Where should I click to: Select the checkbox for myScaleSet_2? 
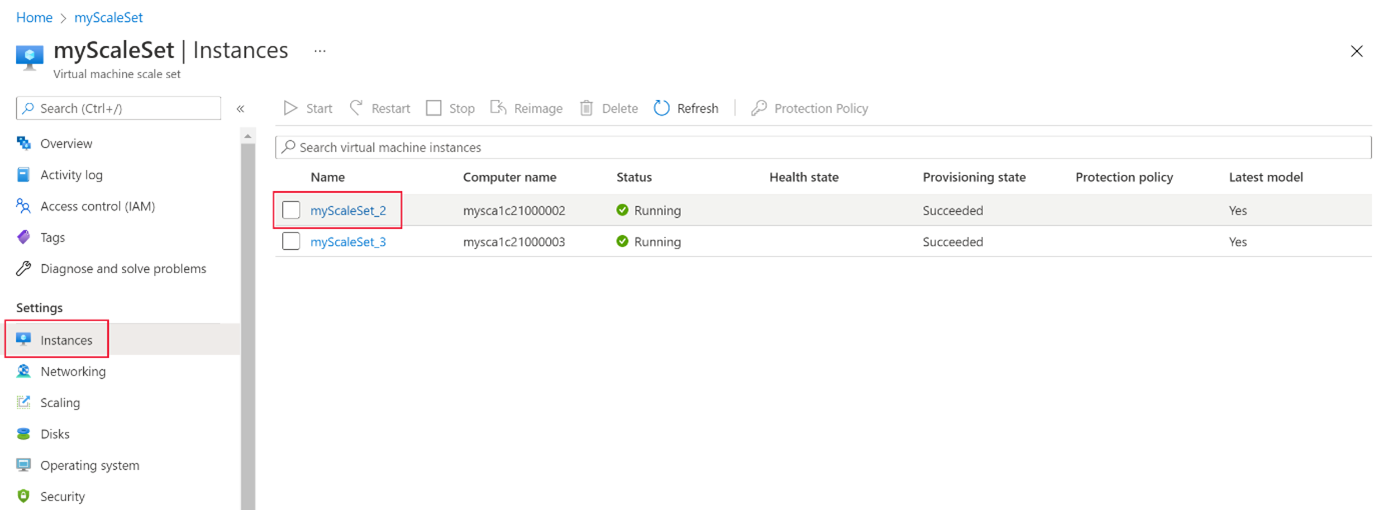(x=291, y=210)
